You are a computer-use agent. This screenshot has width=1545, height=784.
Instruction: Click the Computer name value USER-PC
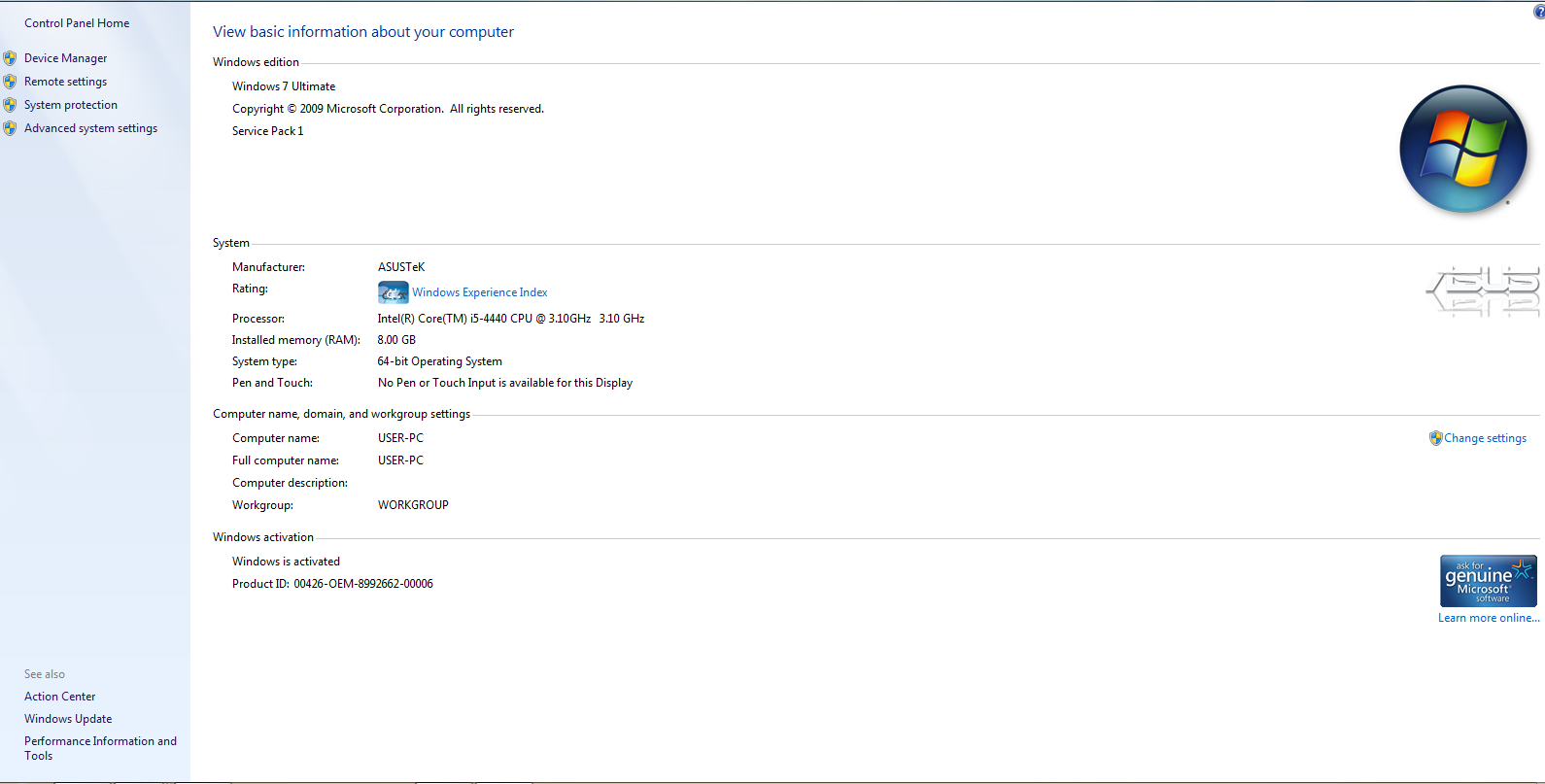click(x=400, y=438)
